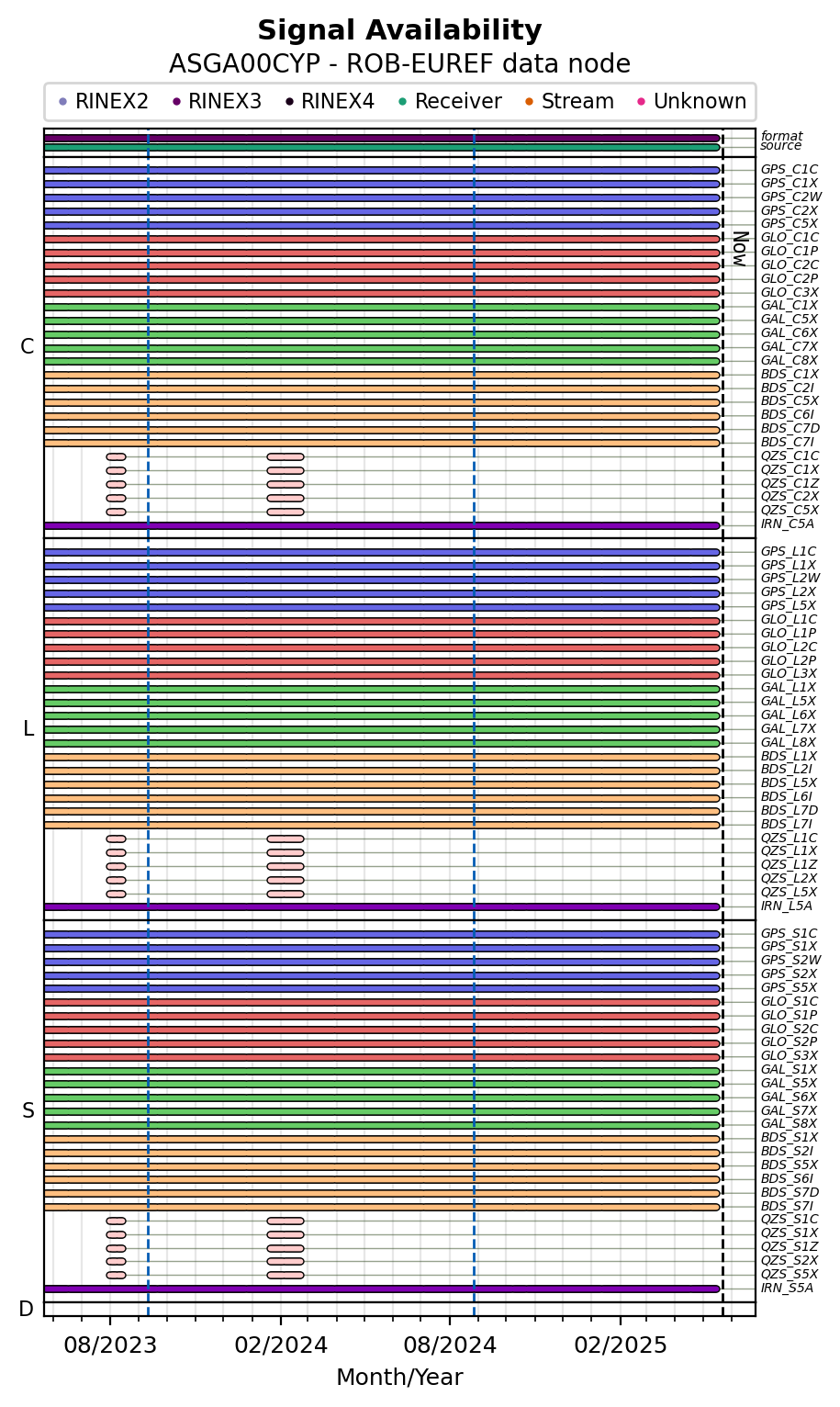The image size is (840, 1407).
Task: Click the RINEX2 legend color dot
Action: click(62, 102)
